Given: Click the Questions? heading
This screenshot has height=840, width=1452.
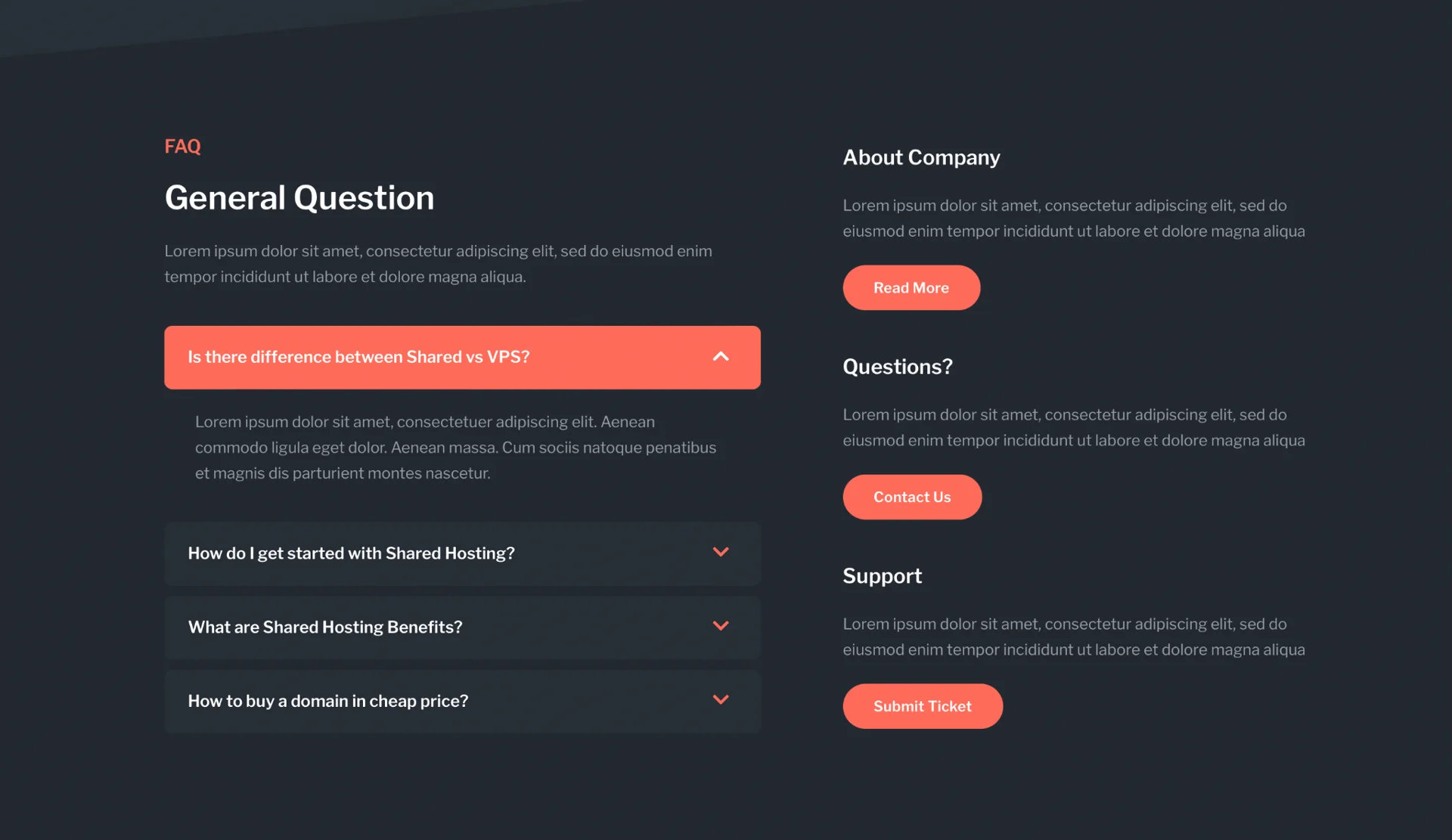Looking at the screenshot, I should (x=898, y=367).
